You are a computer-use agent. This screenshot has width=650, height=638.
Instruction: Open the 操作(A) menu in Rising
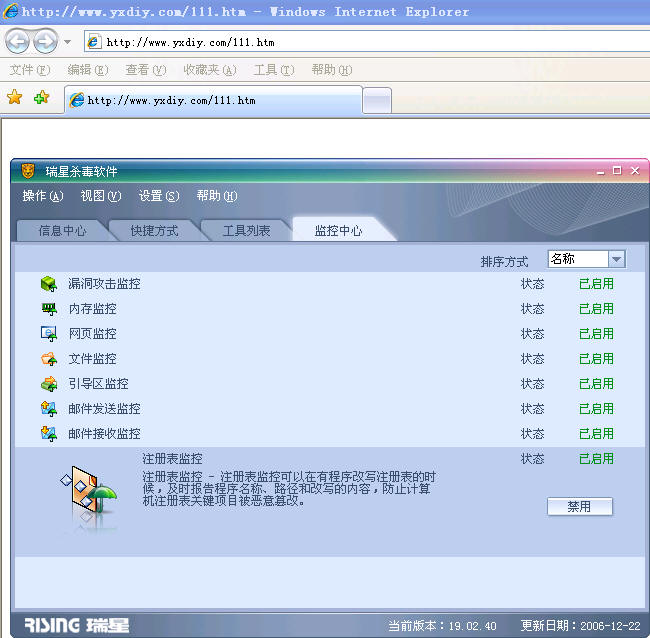point(43,196)
